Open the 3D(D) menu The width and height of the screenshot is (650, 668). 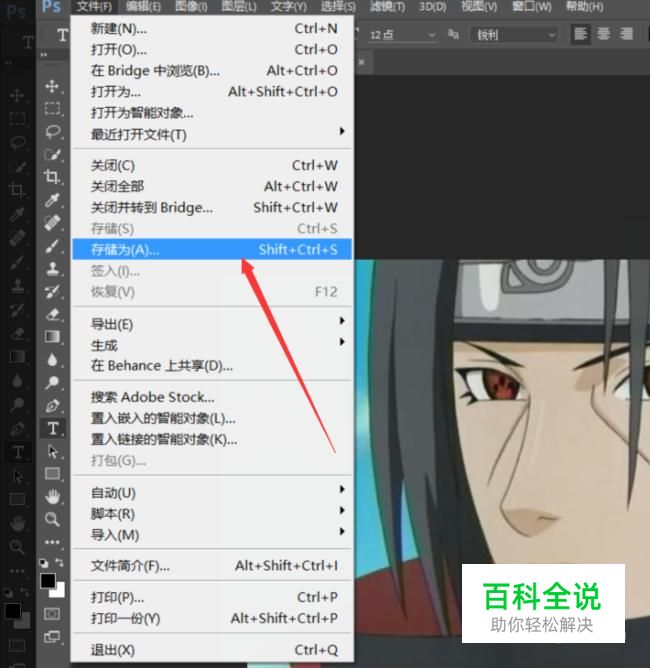click(x=433, y=7)
